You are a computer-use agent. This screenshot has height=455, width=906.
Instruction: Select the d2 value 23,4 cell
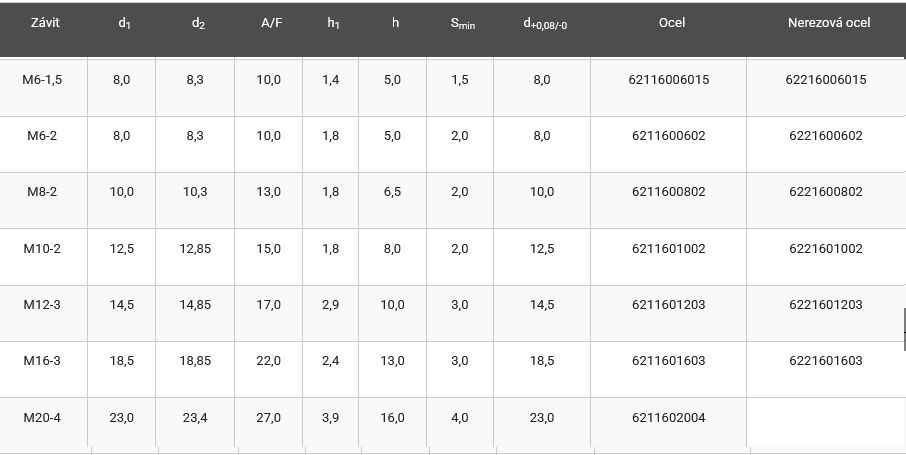pyautogui.click(x=195, y=418)
